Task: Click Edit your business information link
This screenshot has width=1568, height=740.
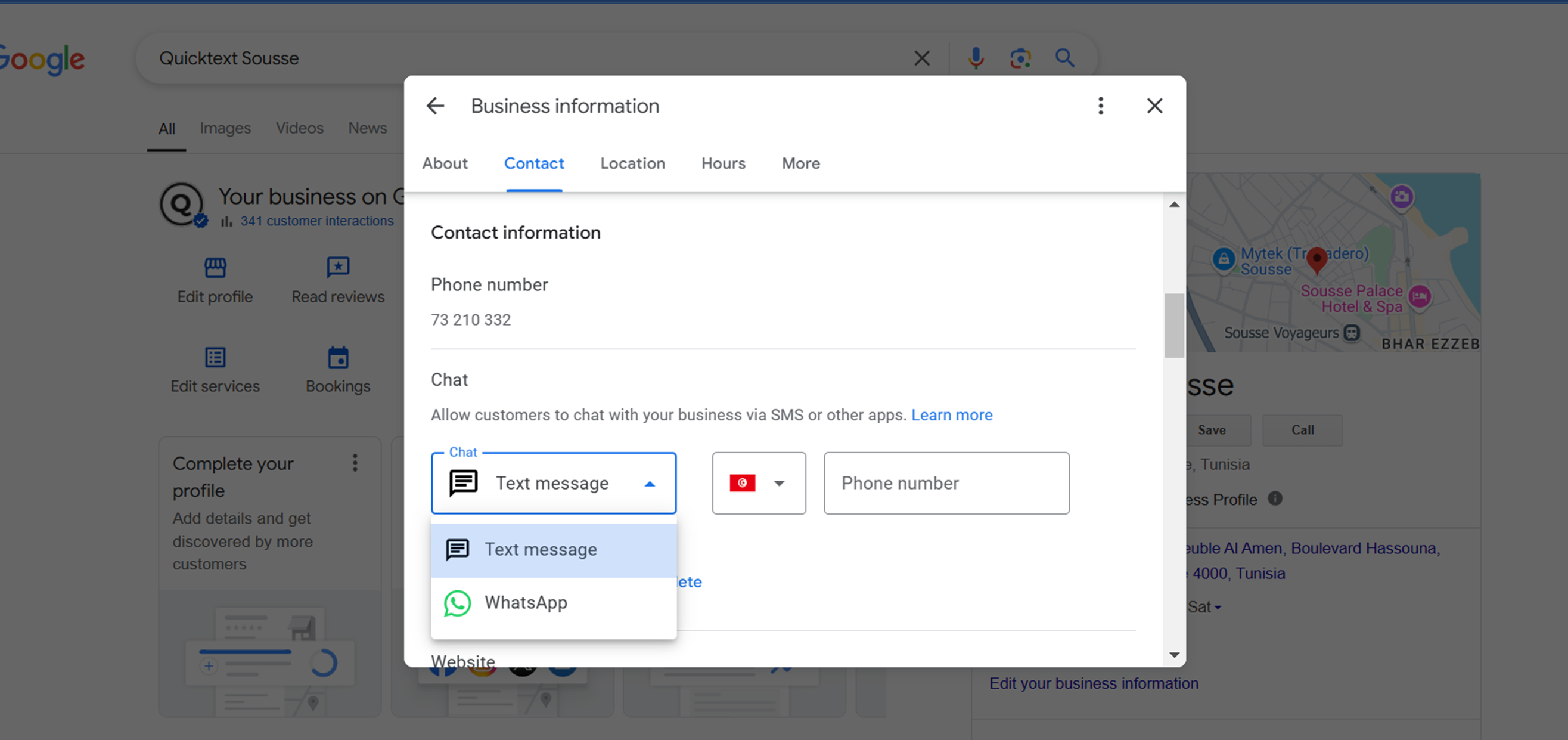Action: tap(1093, 683)
